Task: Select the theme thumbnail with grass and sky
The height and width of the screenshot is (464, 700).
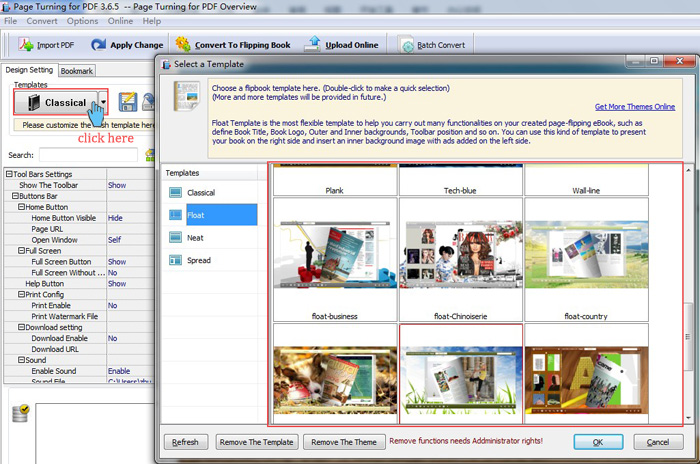Action: click(461, 374)
